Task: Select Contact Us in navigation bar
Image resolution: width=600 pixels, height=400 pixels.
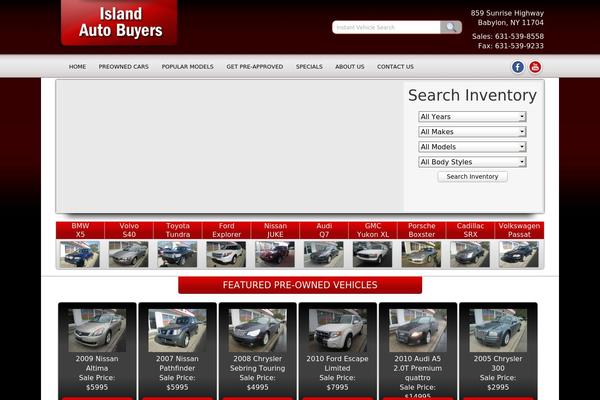Action: click(395, 67)
